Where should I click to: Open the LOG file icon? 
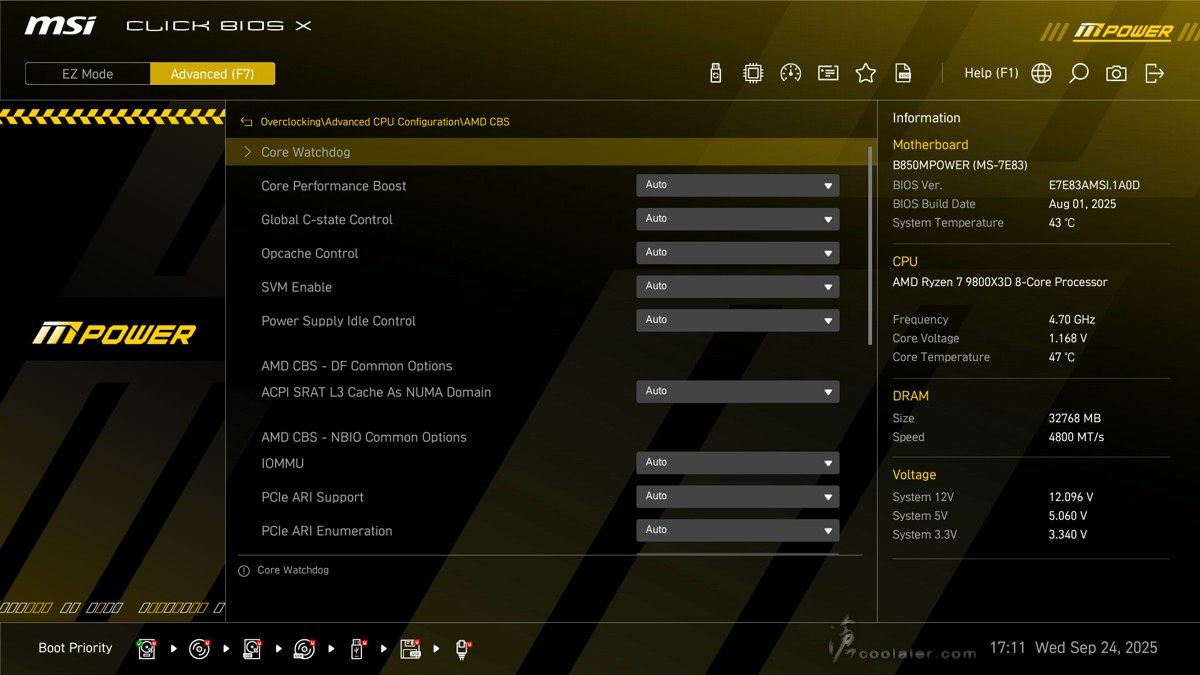pyautogui.click(x=903, y=73)
